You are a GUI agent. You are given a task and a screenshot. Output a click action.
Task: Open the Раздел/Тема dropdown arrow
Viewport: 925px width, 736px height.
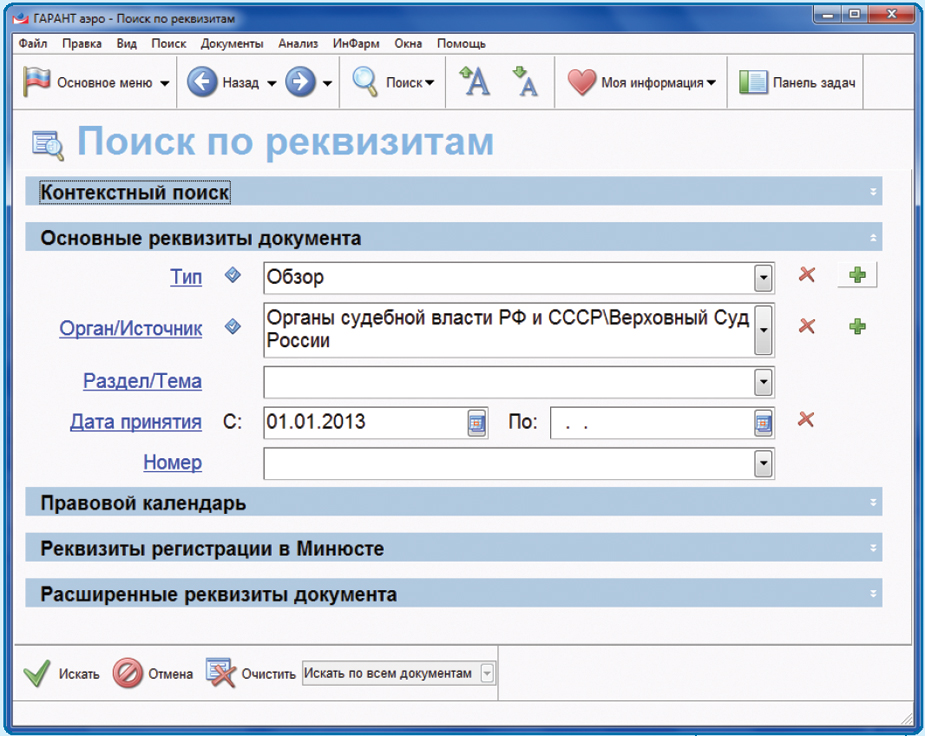click(763, 381)
